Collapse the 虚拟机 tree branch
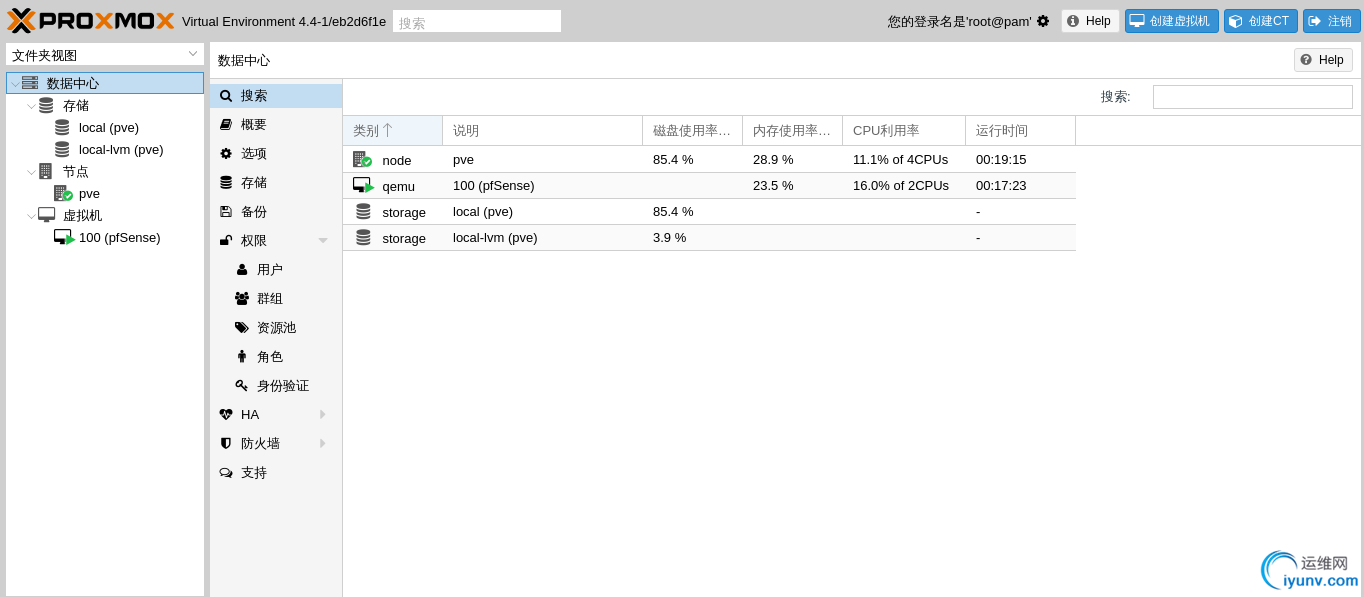1364x597 pixels. coord(31,215)
